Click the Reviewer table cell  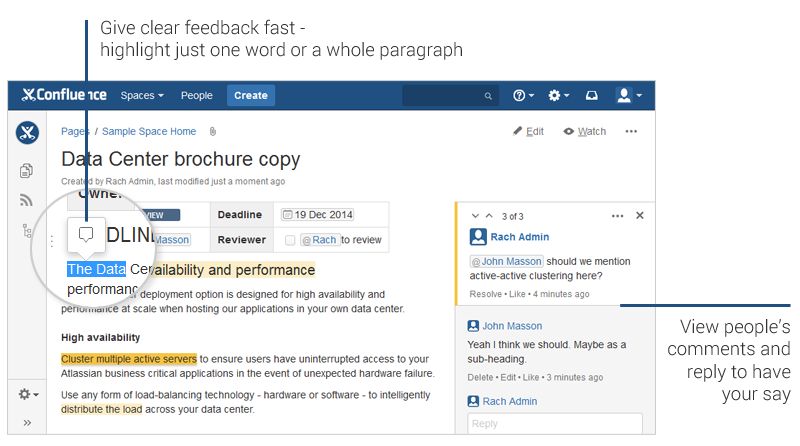click(242, 240)
